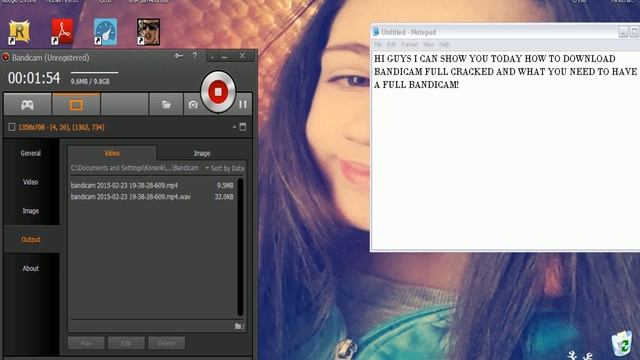Click the window icon on the resolution row
640x360 pixels.
click(x=243, y=127)
